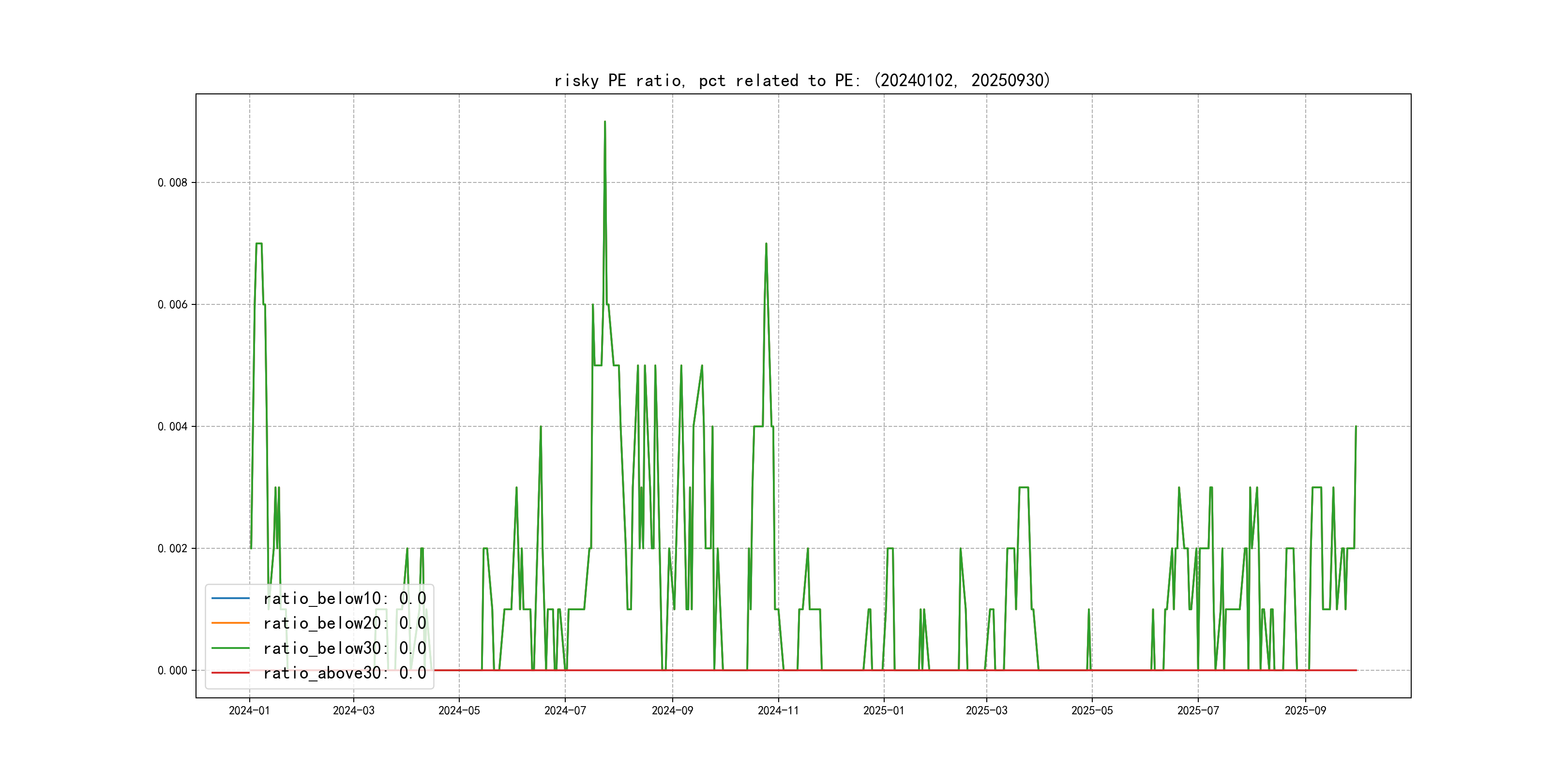Screen dimensions: 1568x784
Task: Click the 2025-09 x-axis tick label
Action: 1305,711
